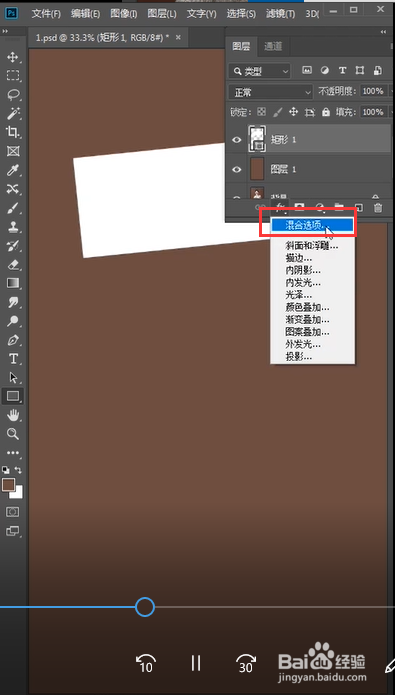Toggle adjustment layer filter
Viewport: 395px width, 695px height.
pos(325,70)
